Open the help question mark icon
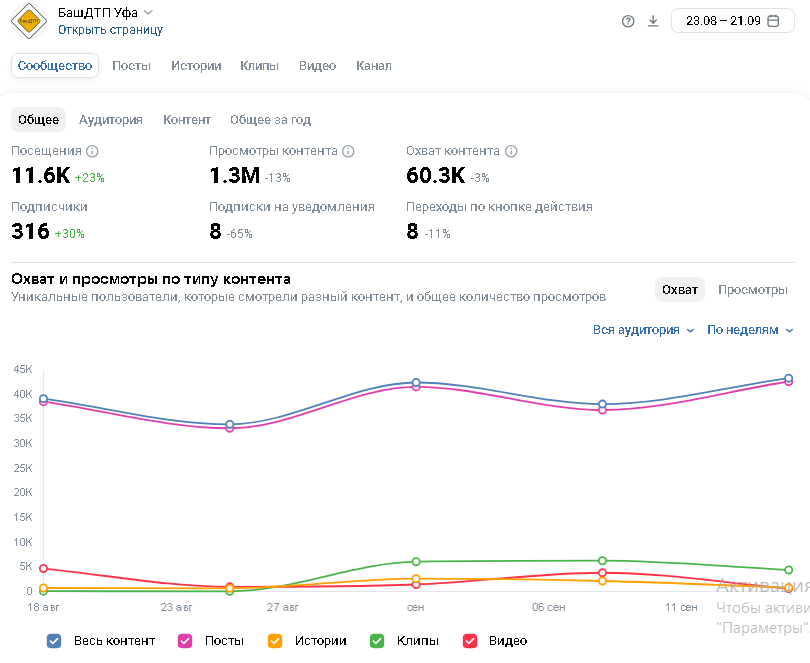The width and height of the screenshot is (810, 663). click(x=628, y=21)
